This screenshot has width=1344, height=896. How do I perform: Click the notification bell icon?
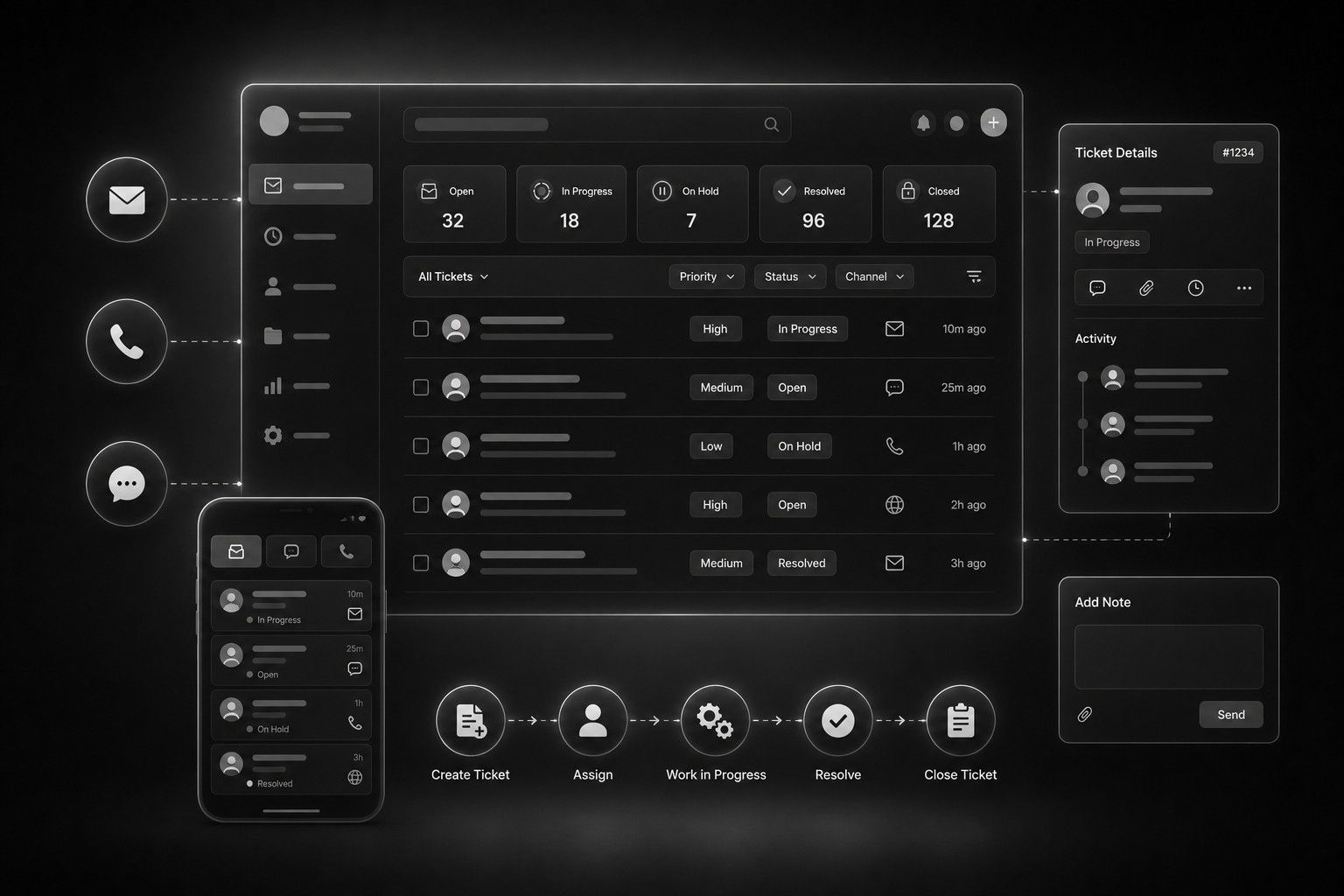coord(923,123)
